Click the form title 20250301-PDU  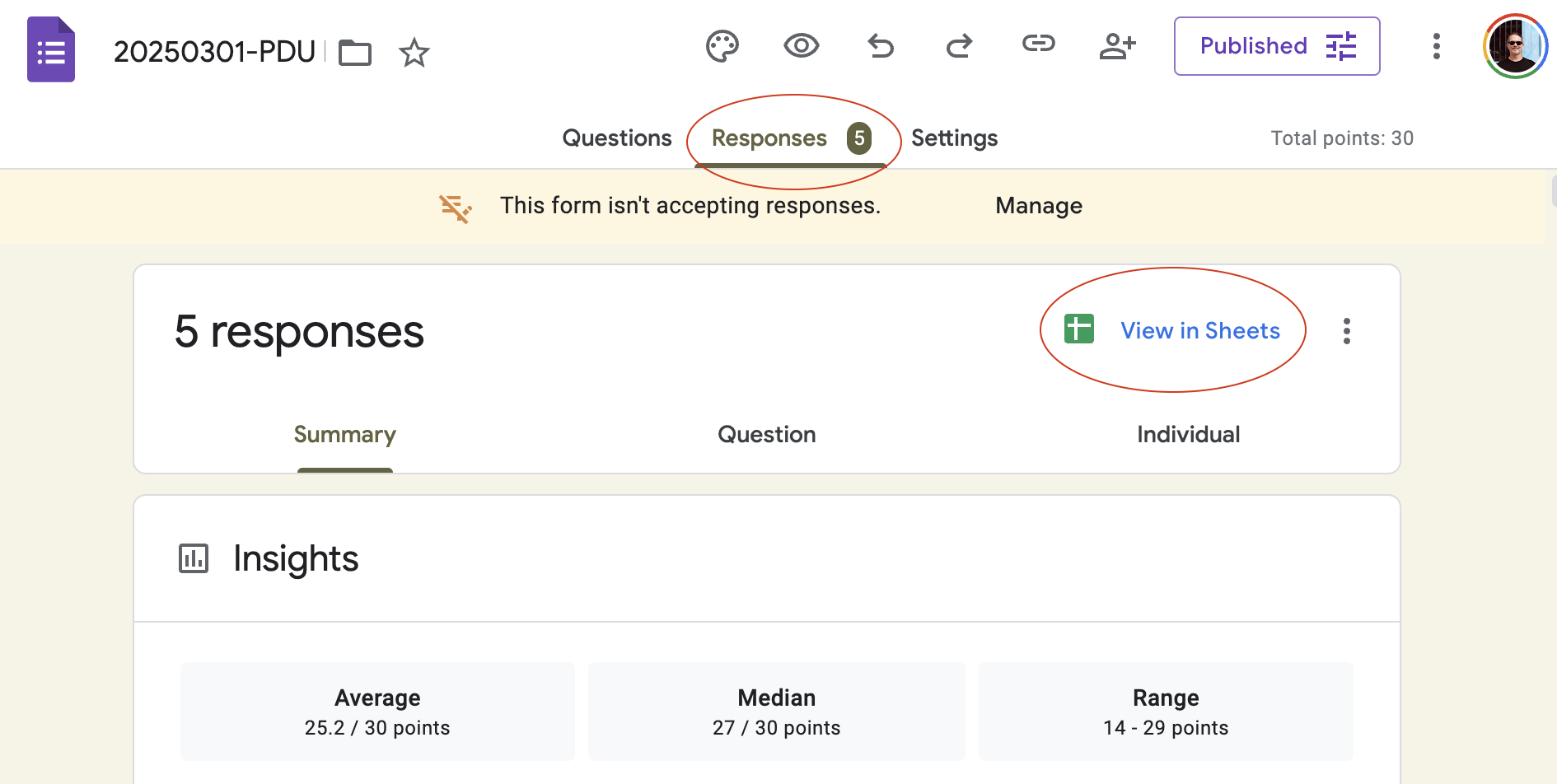215,52
